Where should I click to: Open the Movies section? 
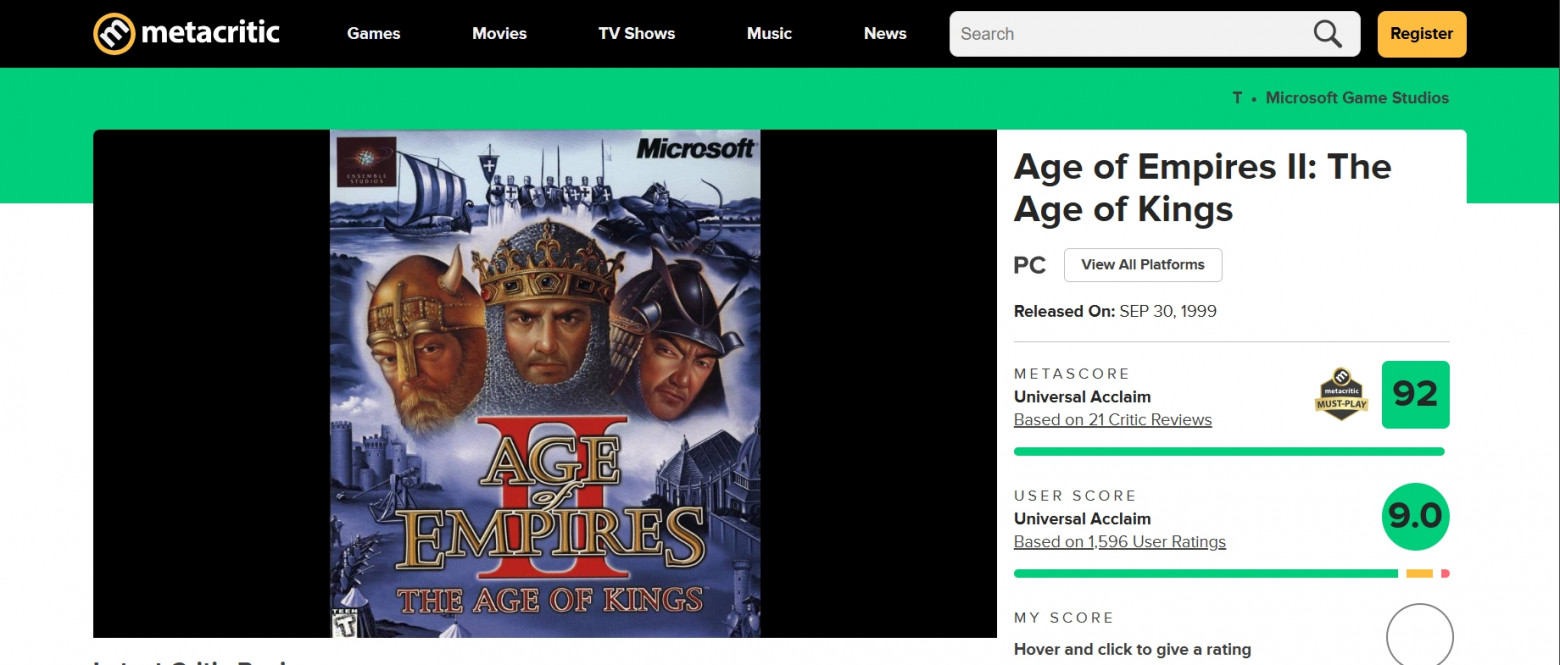tap(499, 33)
